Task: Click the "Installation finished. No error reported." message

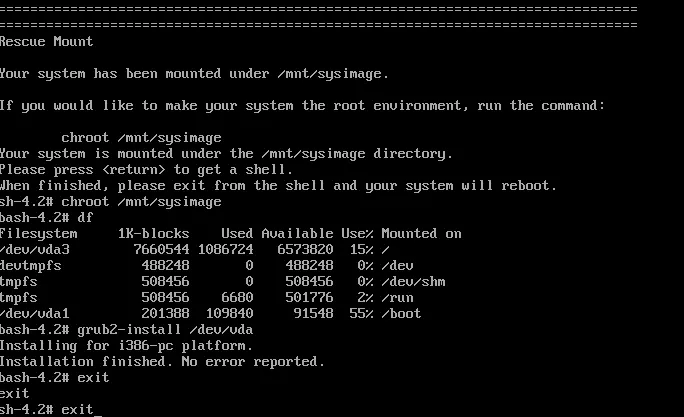Action: point(162,362)
